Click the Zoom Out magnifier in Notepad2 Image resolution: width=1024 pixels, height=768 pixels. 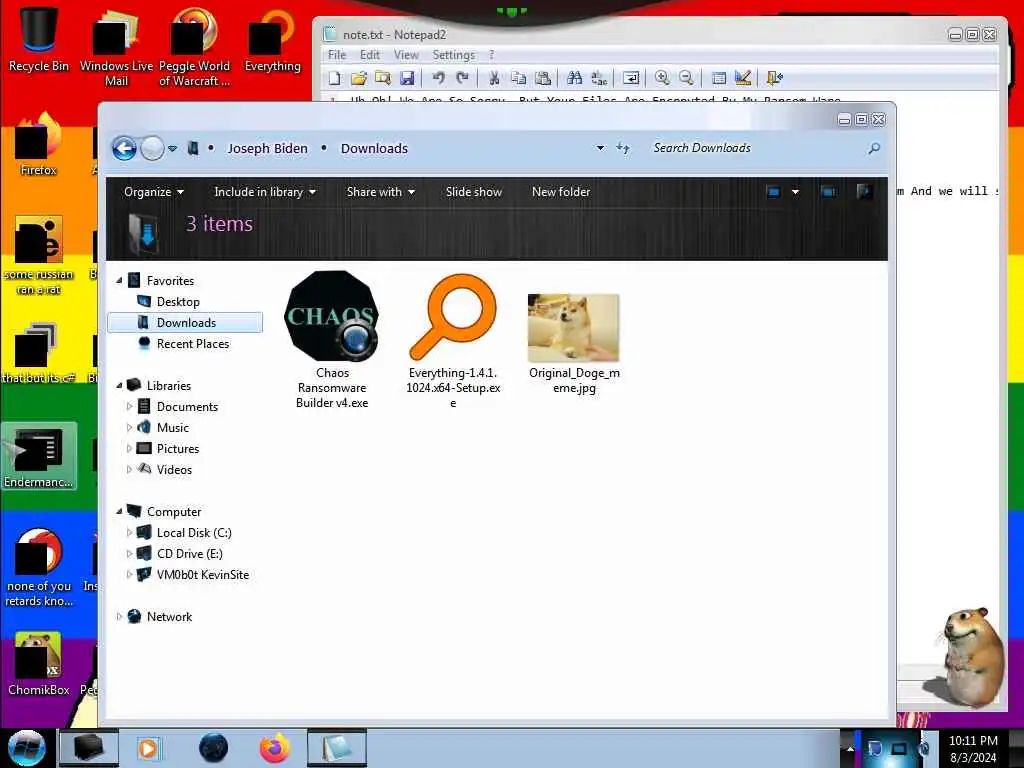point(686,78)
